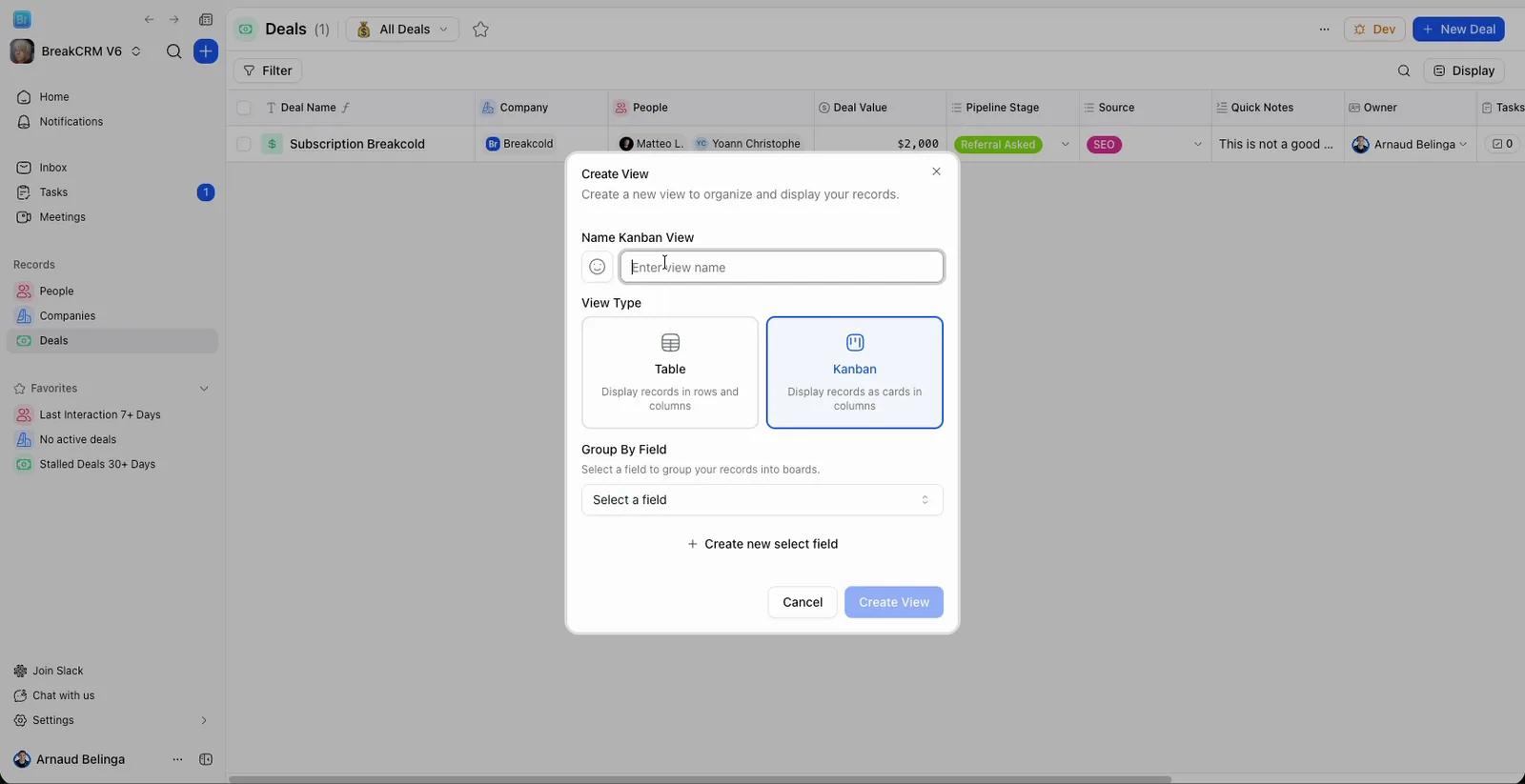
Task: Click the horizontal scrollbar at bottom
Action: pyautogui.click(x=700, y=779)
